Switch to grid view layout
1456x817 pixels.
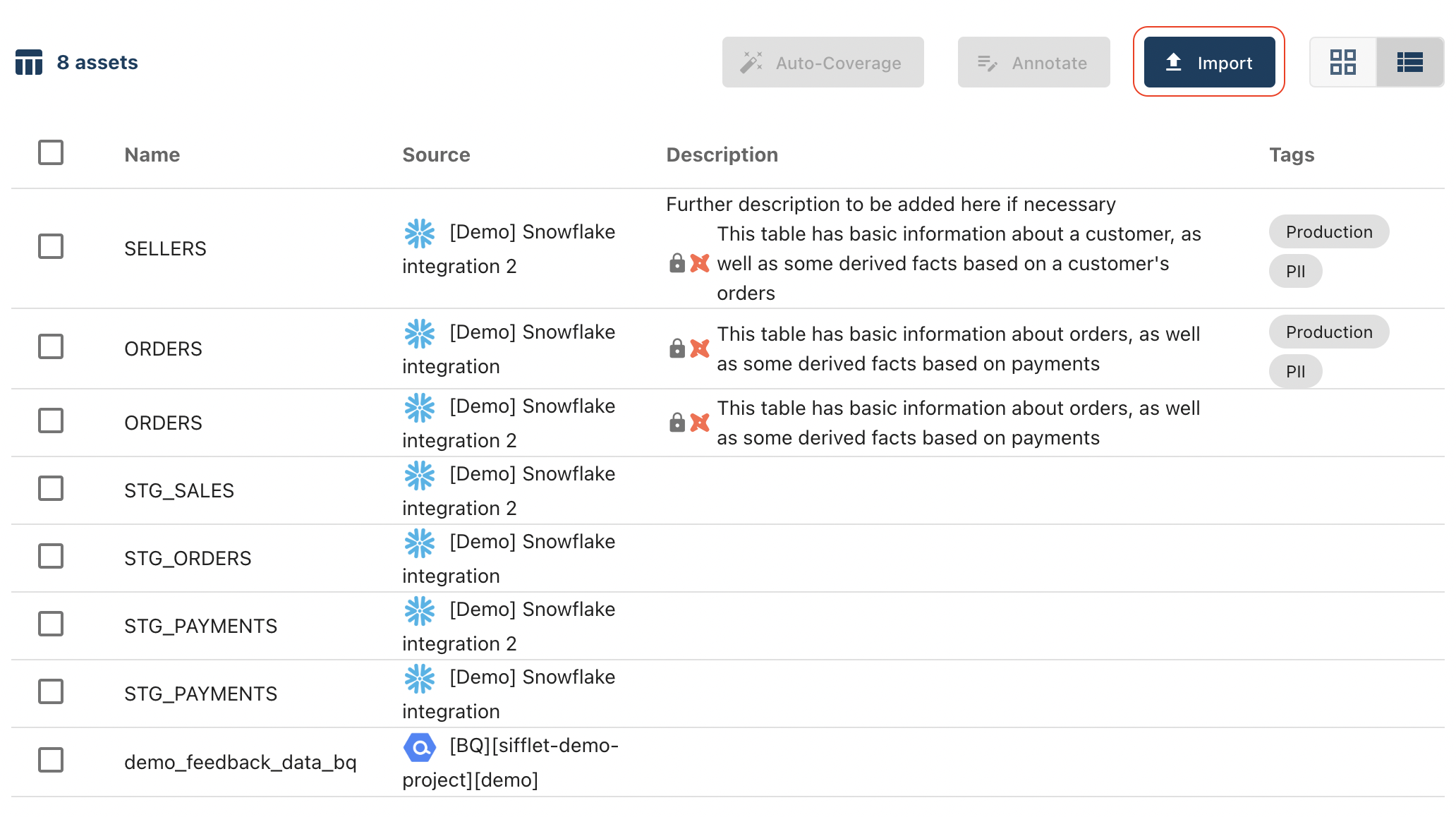tap(1342, 62)
